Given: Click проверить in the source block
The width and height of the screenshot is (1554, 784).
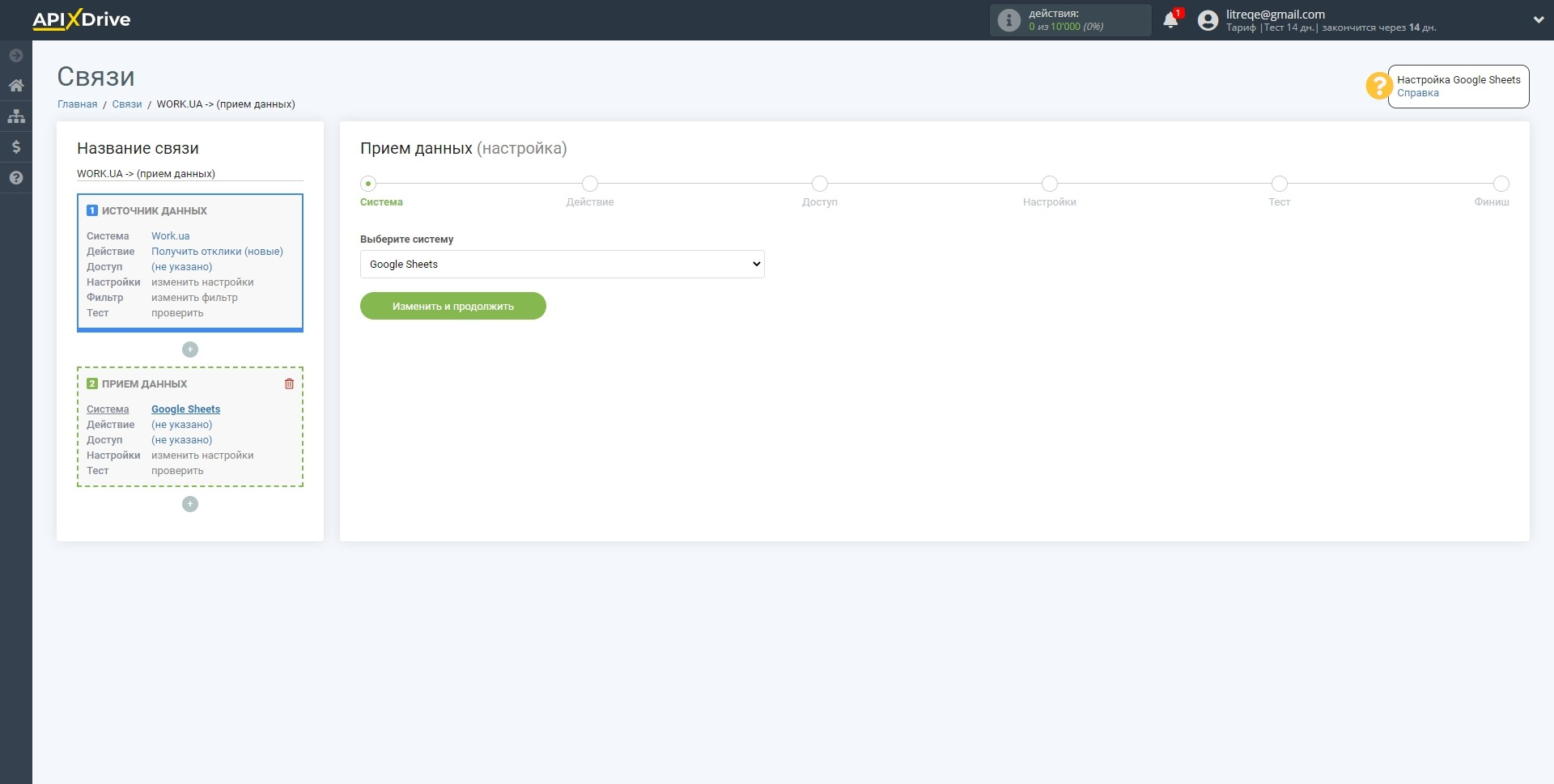Looking at the screenshot, I should [177, 313].
